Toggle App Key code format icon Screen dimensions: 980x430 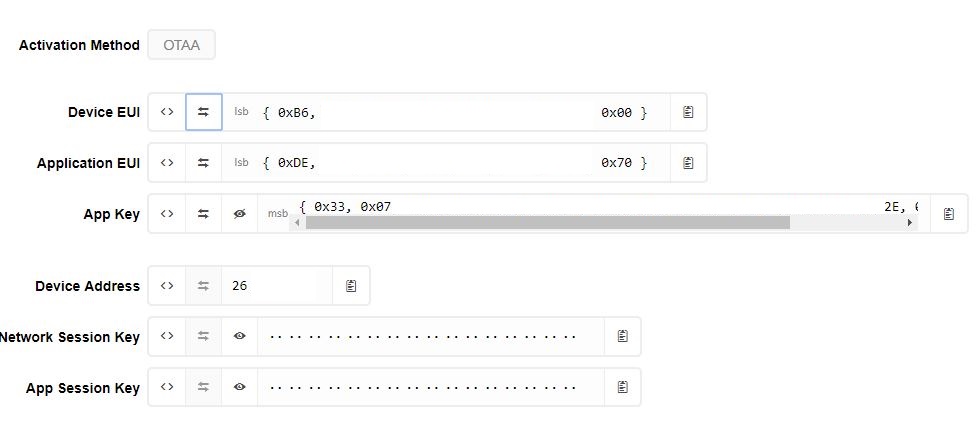coord(167,214)
